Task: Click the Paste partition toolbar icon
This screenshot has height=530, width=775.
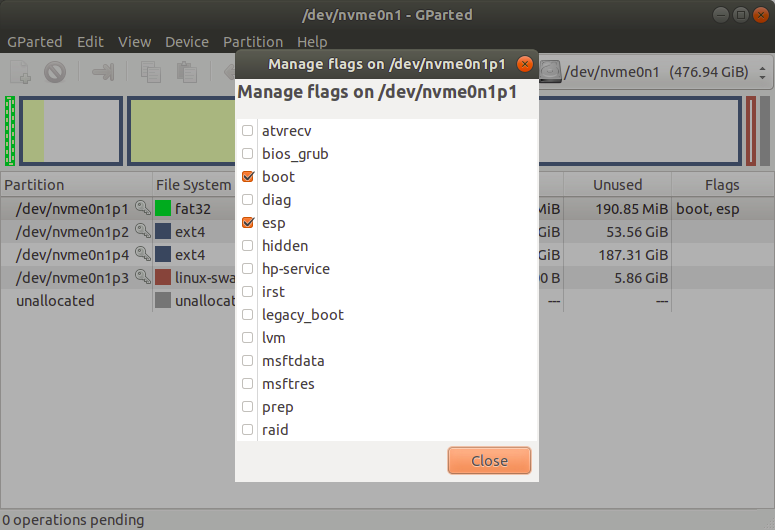Action: click(186, 72)
